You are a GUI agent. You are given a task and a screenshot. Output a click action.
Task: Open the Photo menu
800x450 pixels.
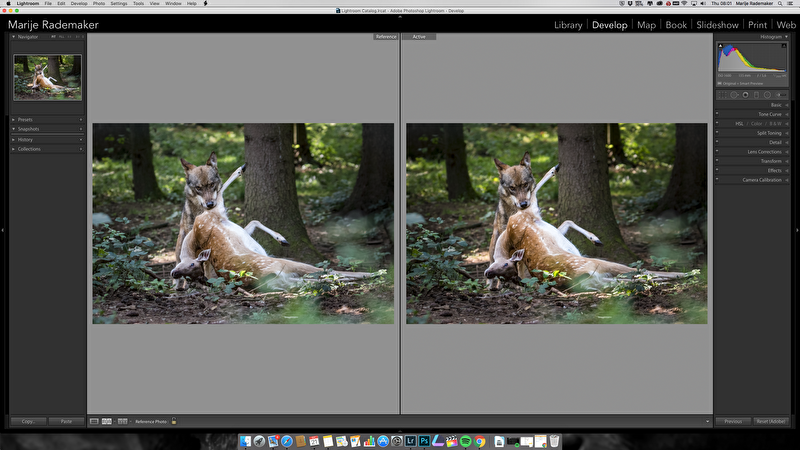pos(99,3)
